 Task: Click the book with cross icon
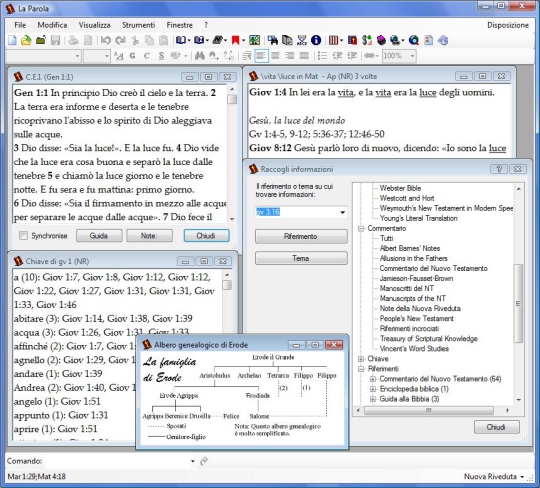(352, 40)
